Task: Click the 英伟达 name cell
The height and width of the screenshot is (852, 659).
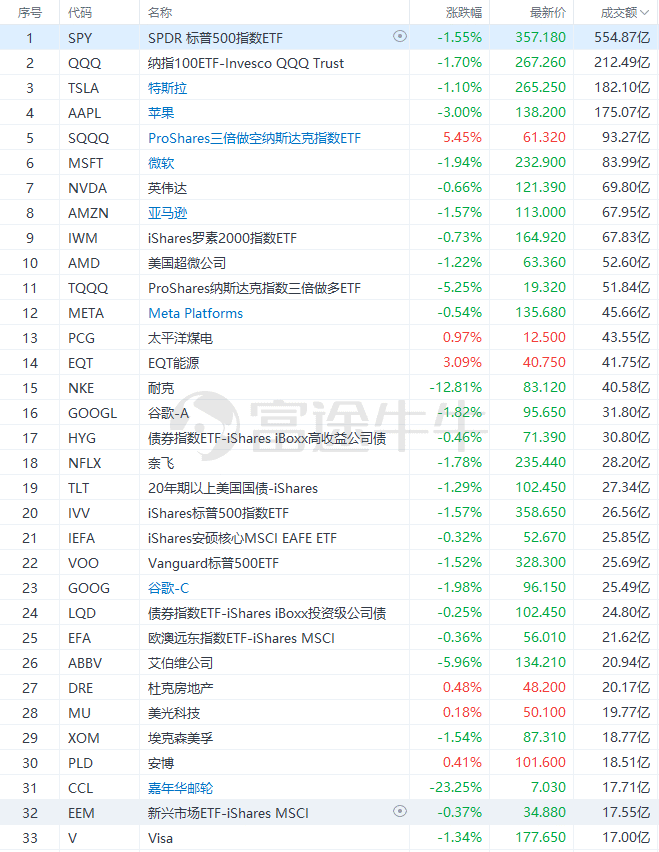Action: (167, 188)
